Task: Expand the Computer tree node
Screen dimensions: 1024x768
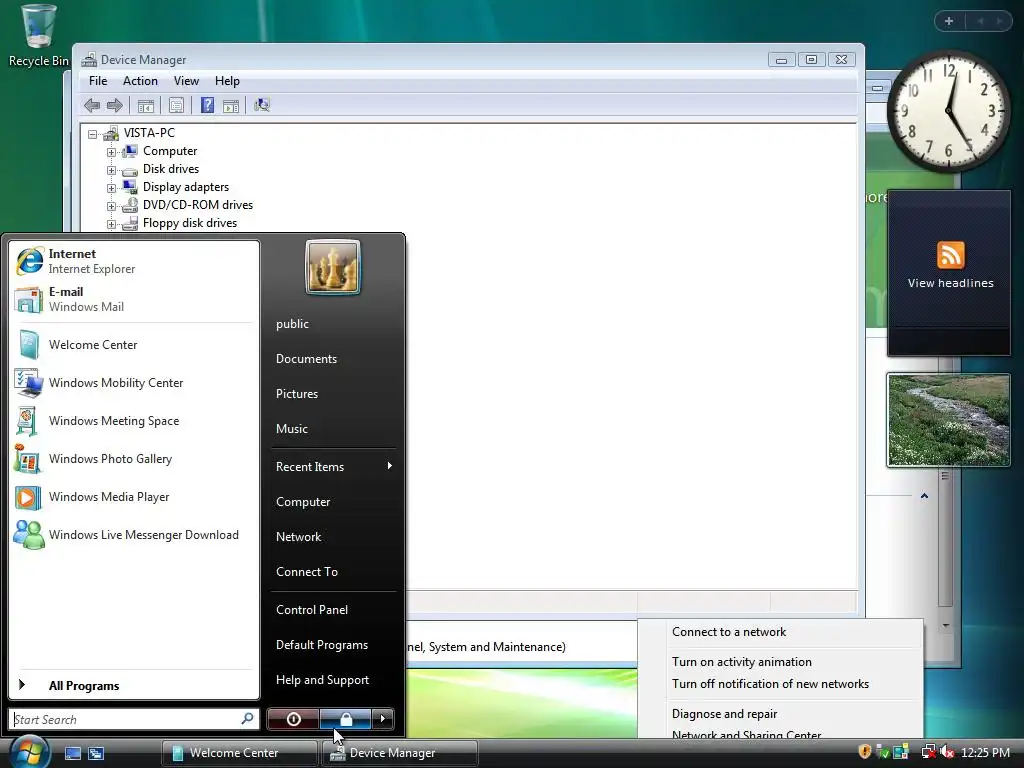Action: tap(111, 152)
